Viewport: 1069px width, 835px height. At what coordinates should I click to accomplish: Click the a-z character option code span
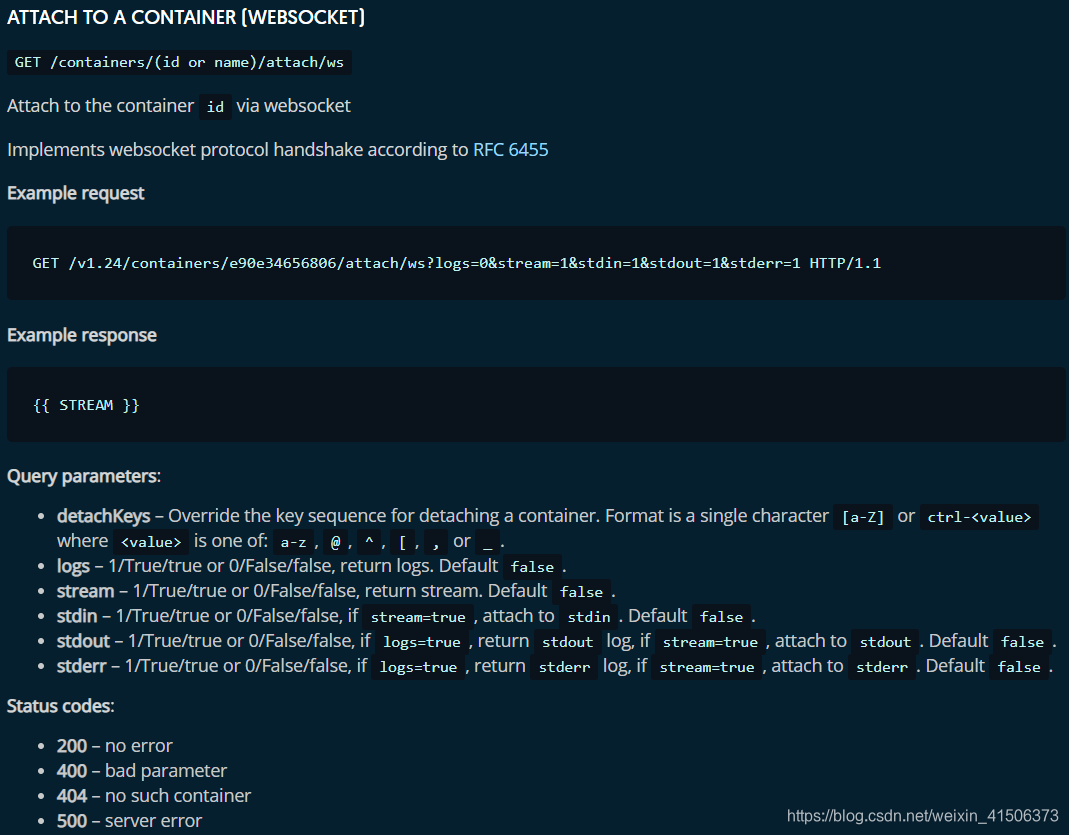292,542
